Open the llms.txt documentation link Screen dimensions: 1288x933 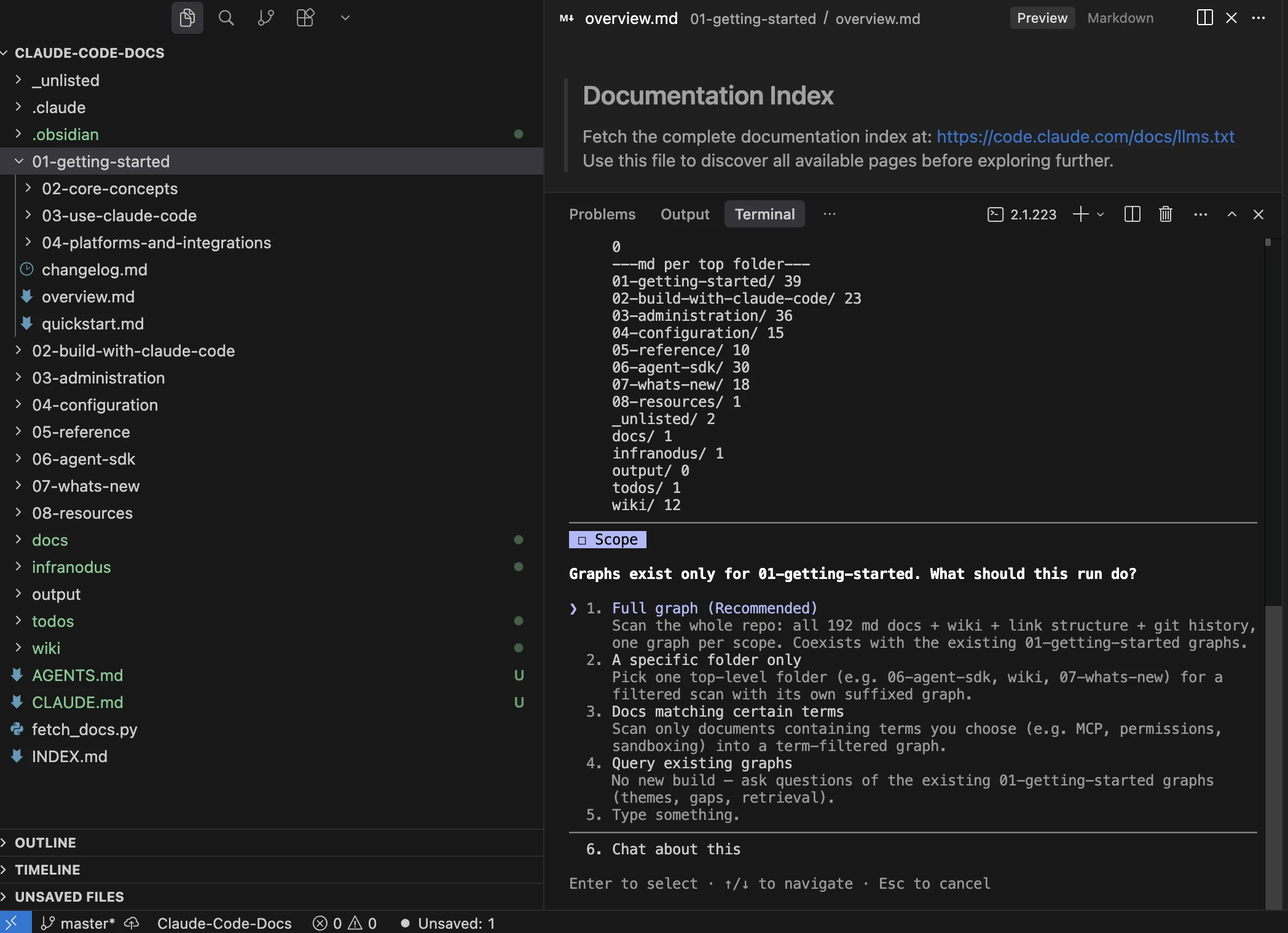(1085, 136)
